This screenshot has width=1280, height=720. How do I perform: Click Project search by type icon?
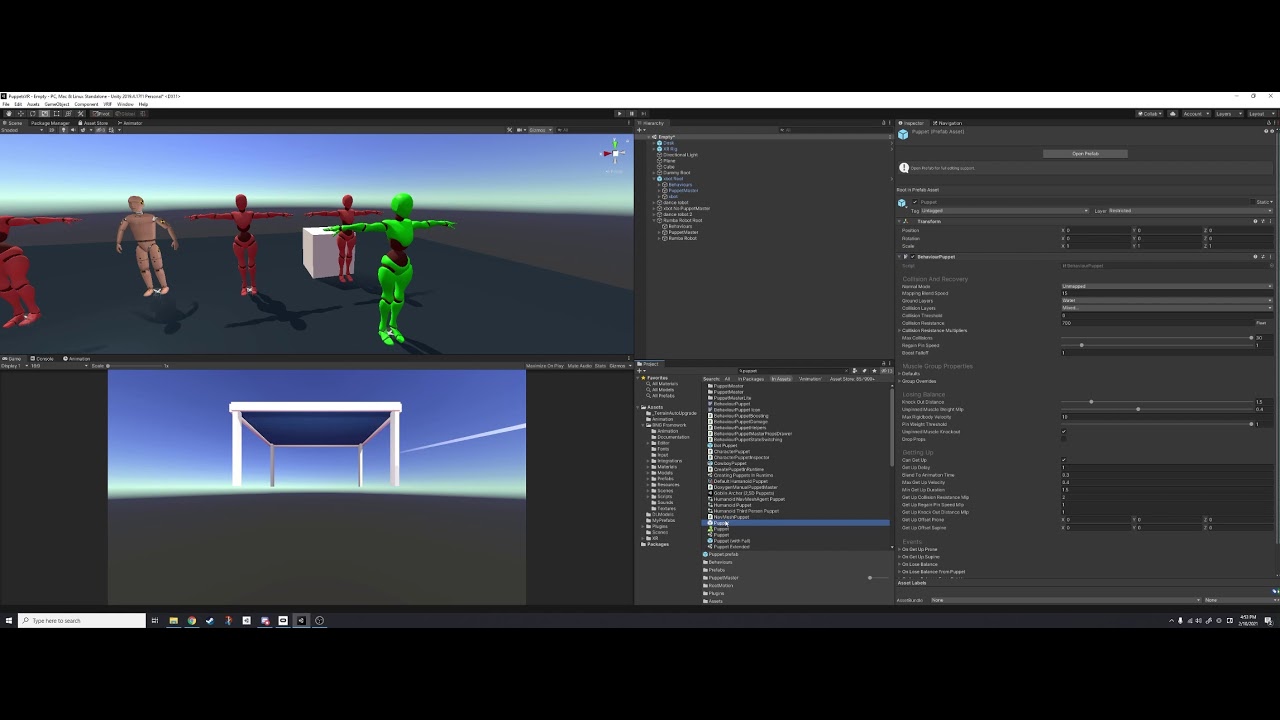pos(855,371)
